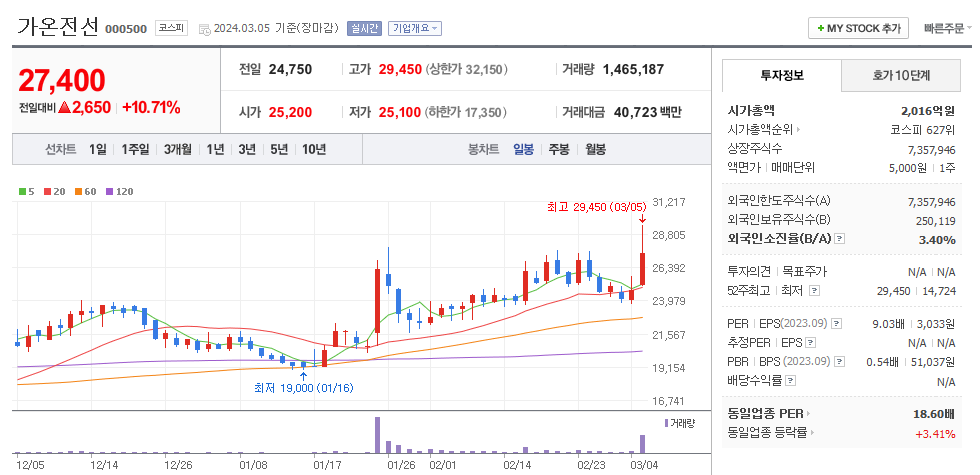Select the 1일 line chart range
This screenshot has width=980, height=475.
pyautogui.click(x=98, y=149)
